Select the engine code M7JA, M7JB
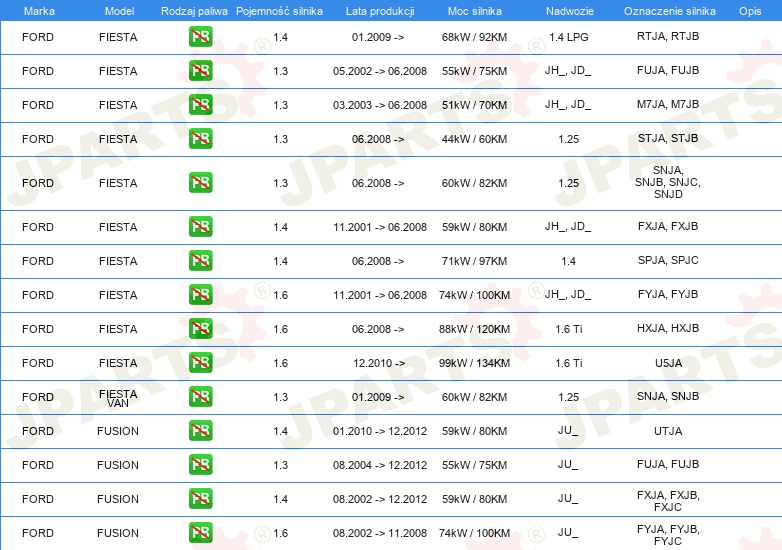The width and height of the screenshot is (782, 550). click(668, 104)
